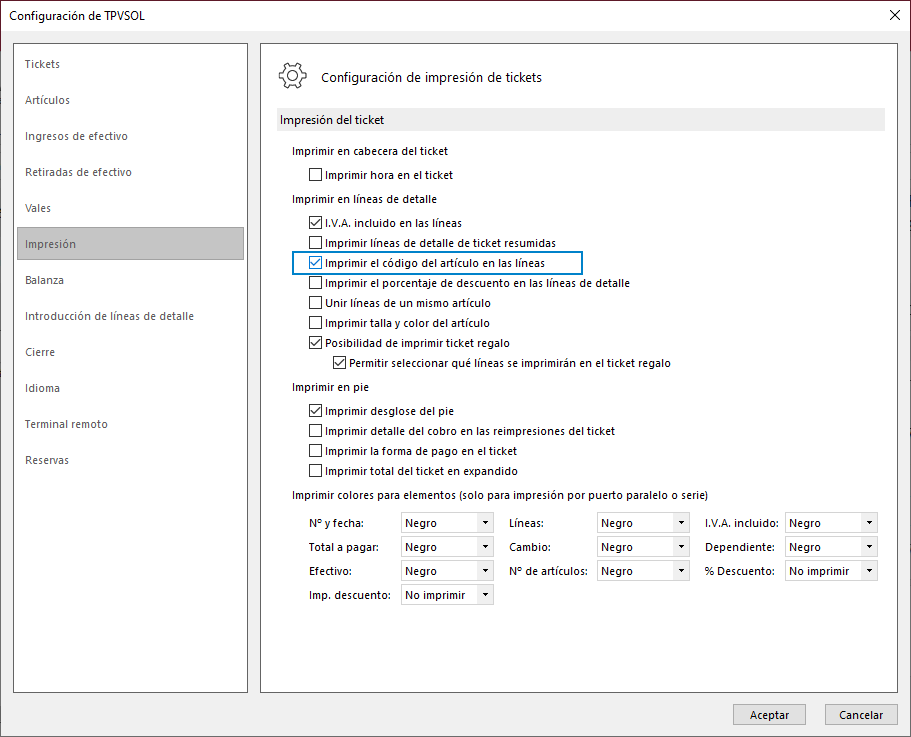Screen dimensions: 911x737
Task: Click the 'Imprimir en pie' label
Action: 330,387
